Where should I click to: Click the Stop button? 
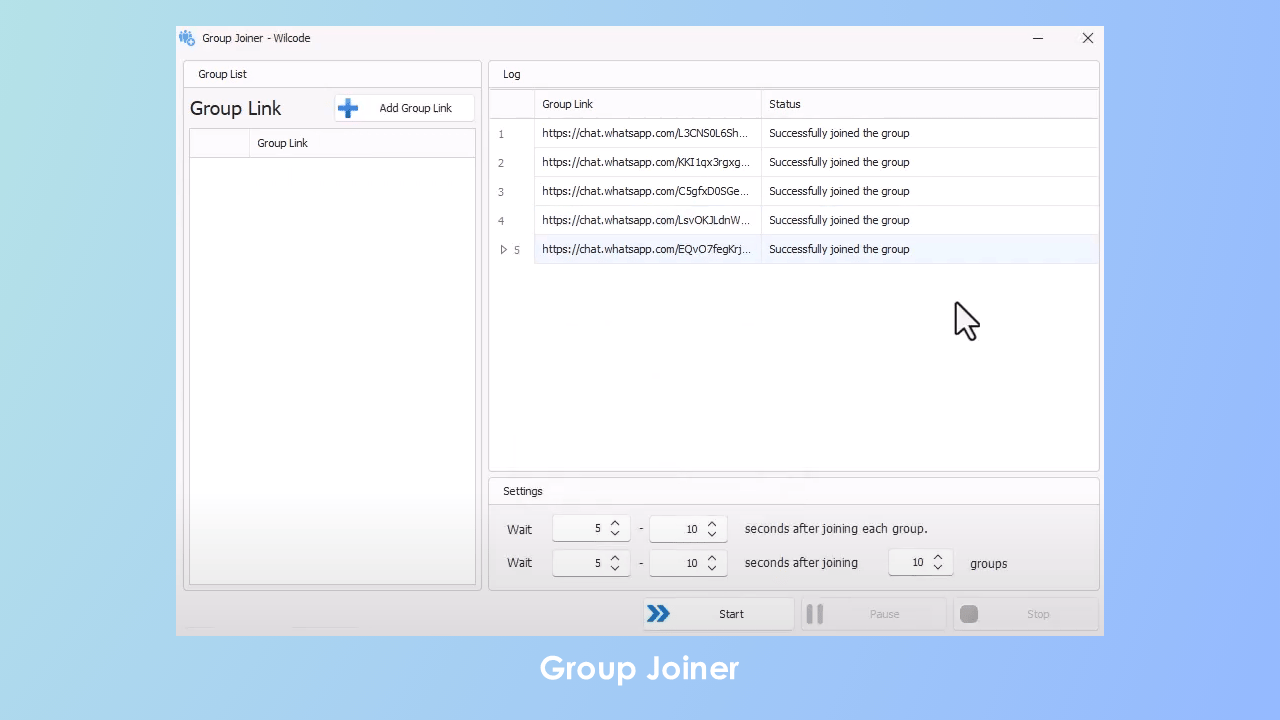(1026, 614)
